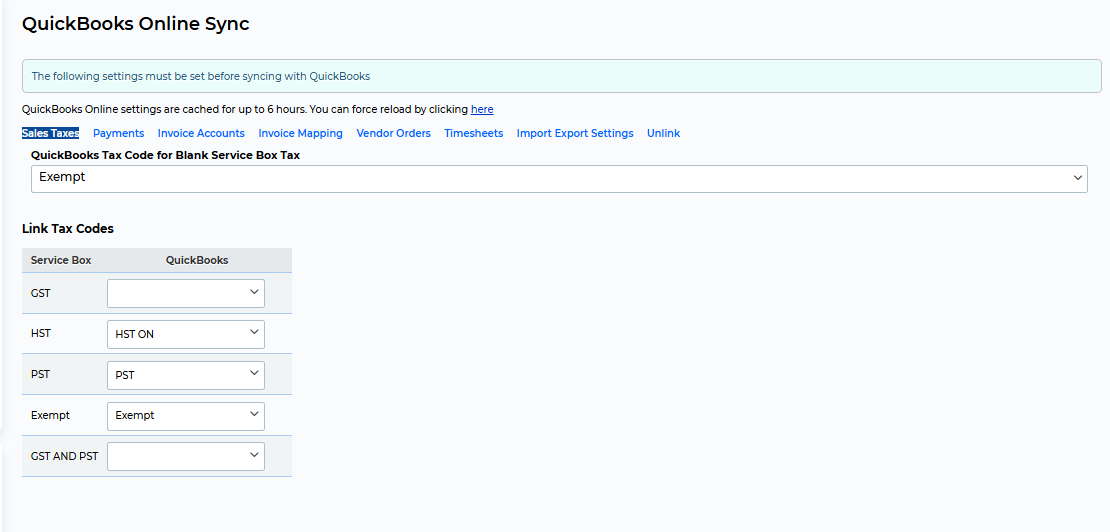Open the GST QuickBooks dropdown

[x=186, y=293]
